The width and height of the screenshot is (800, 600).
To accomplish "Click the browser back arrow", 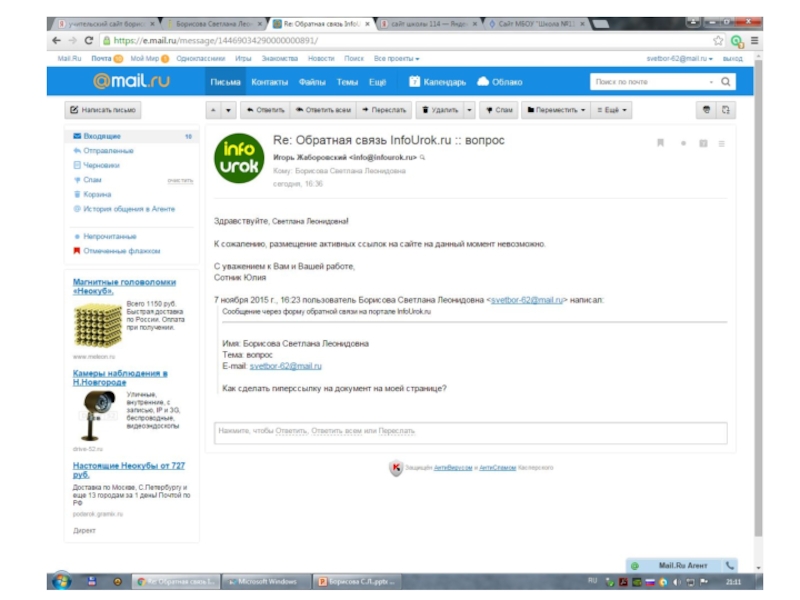I will pos(56,40).
